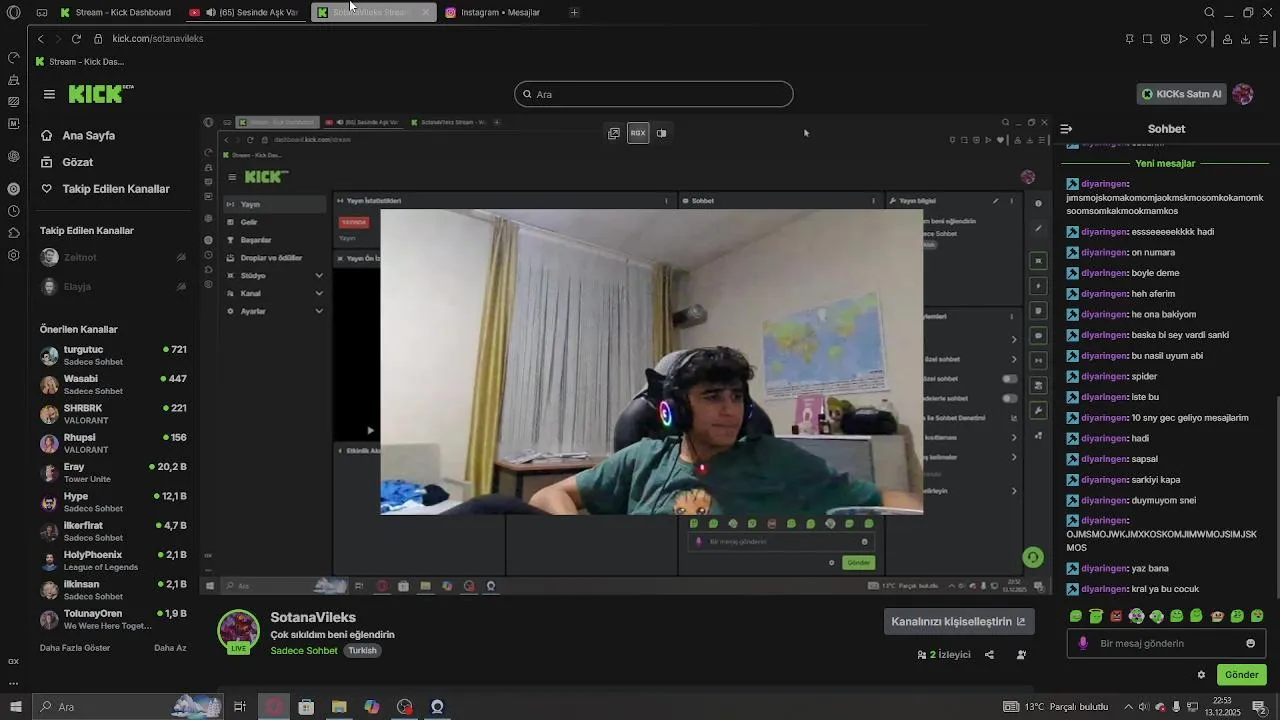Screen dimensions: 1280x720
Task: Open the Windows Start menu
Action: coord(15,707)
